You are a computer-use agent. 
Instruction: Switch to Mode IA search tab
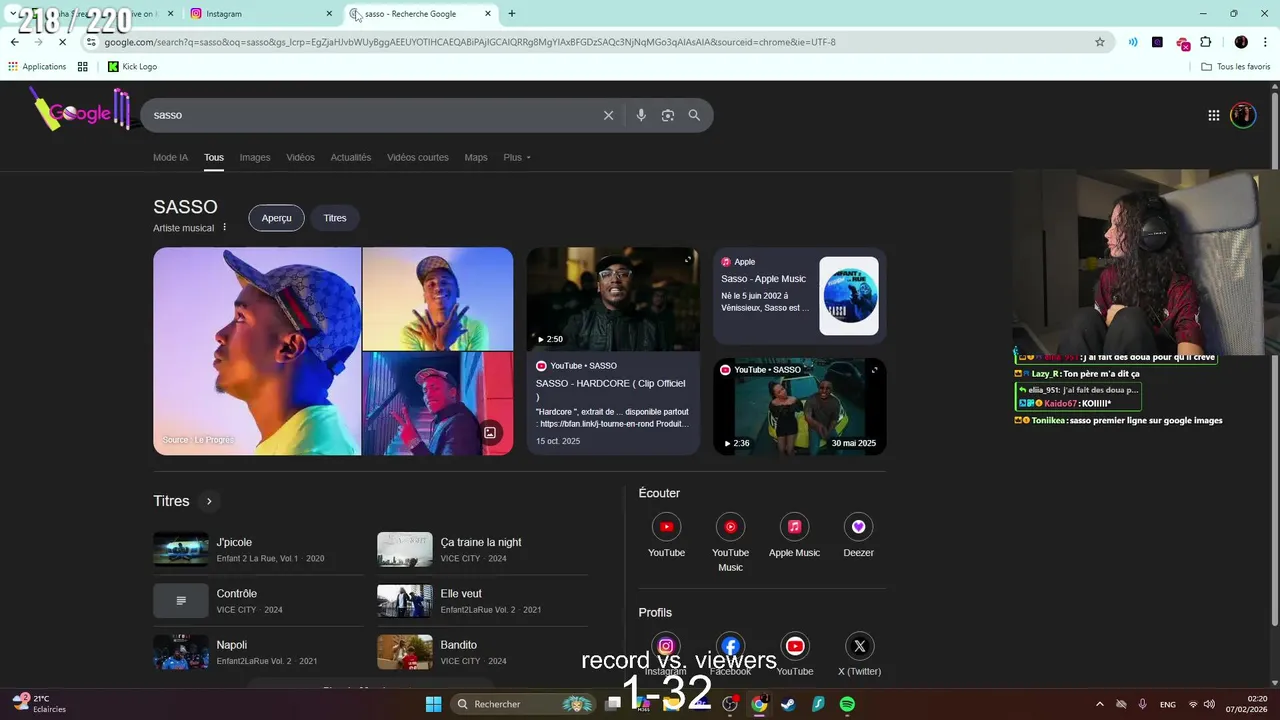(x=170, y=157)
